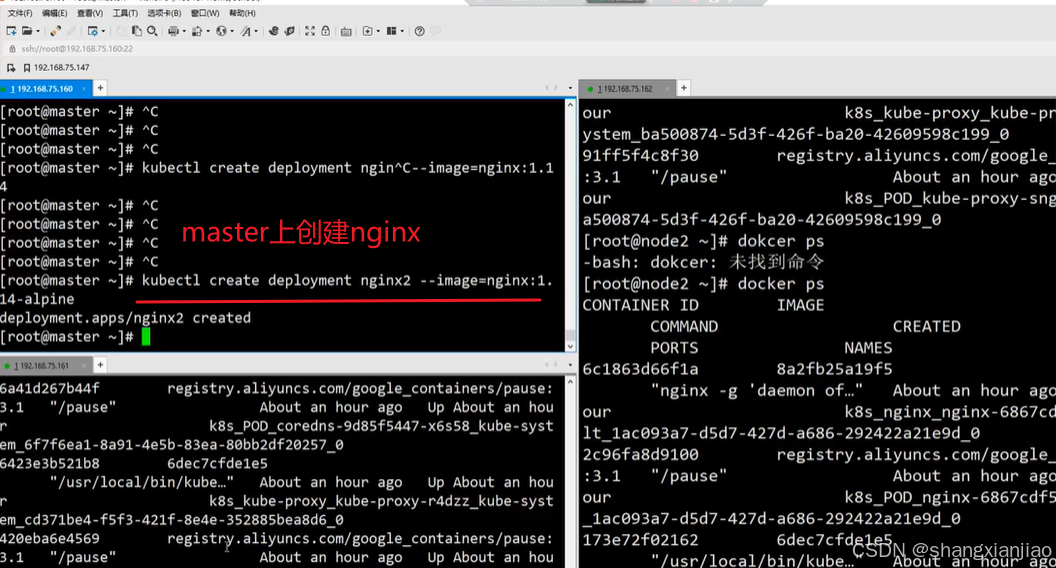Viewport: 1056px width, 568px height.
Task: Click the chat bubble toolbar icon
Action: (x=436, y=31)
